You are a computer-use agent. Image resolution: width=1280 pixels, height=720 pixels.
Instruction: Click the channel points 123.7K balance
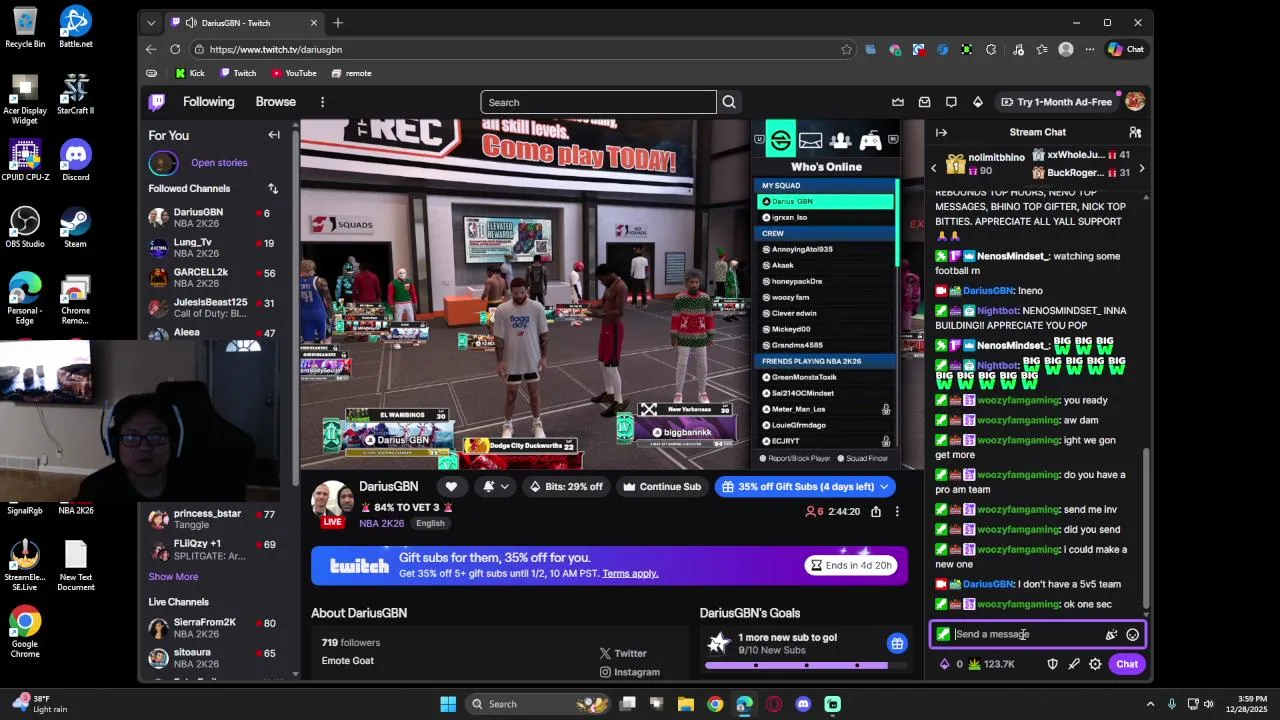[992, 664]
